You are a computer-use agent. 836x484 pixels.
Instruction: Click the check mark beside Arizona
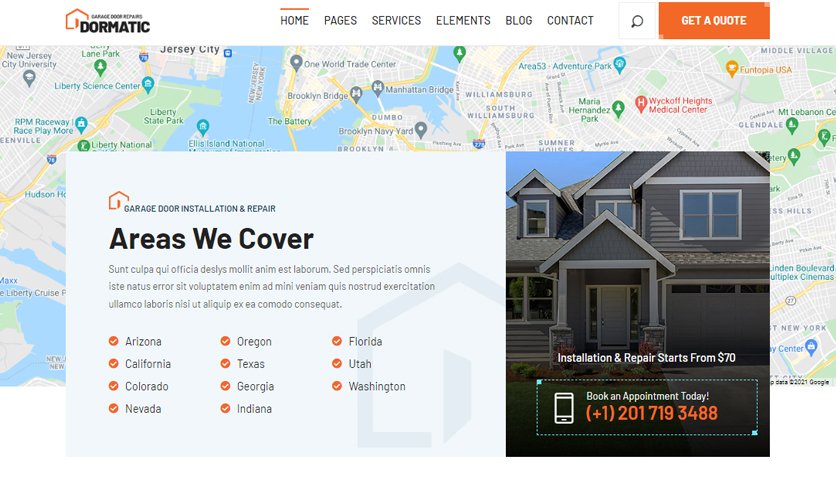tap(114, 341)
